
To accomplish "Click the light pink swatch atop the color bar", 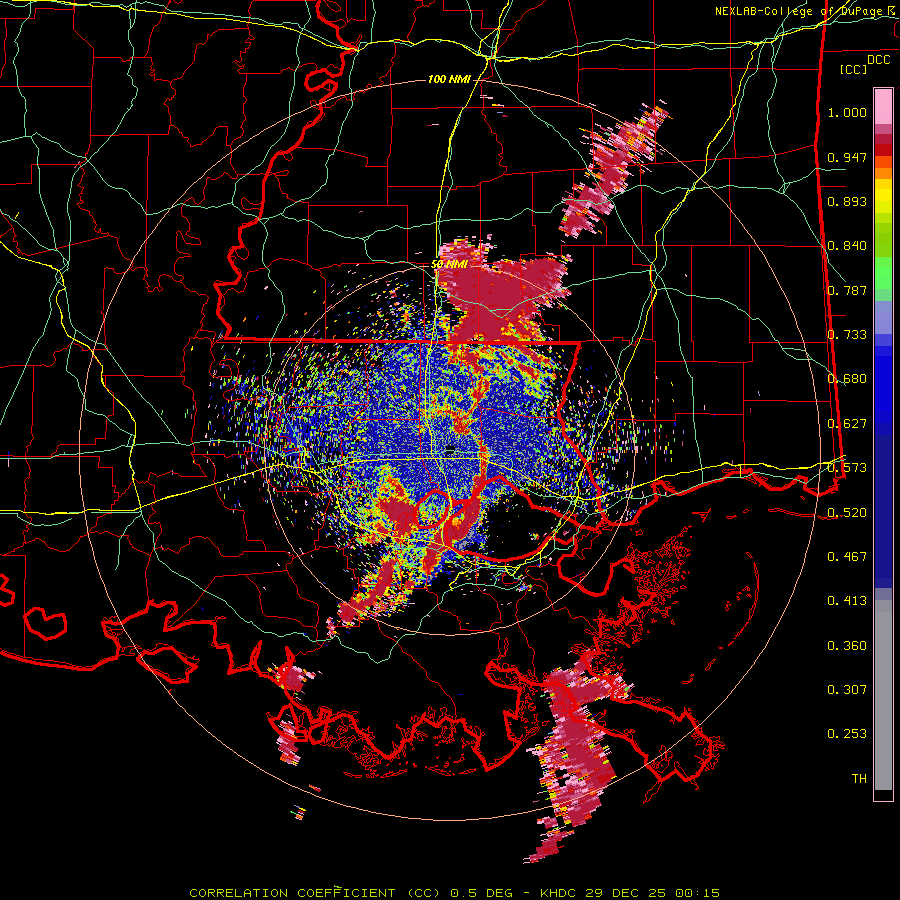I will coord(883,106).
